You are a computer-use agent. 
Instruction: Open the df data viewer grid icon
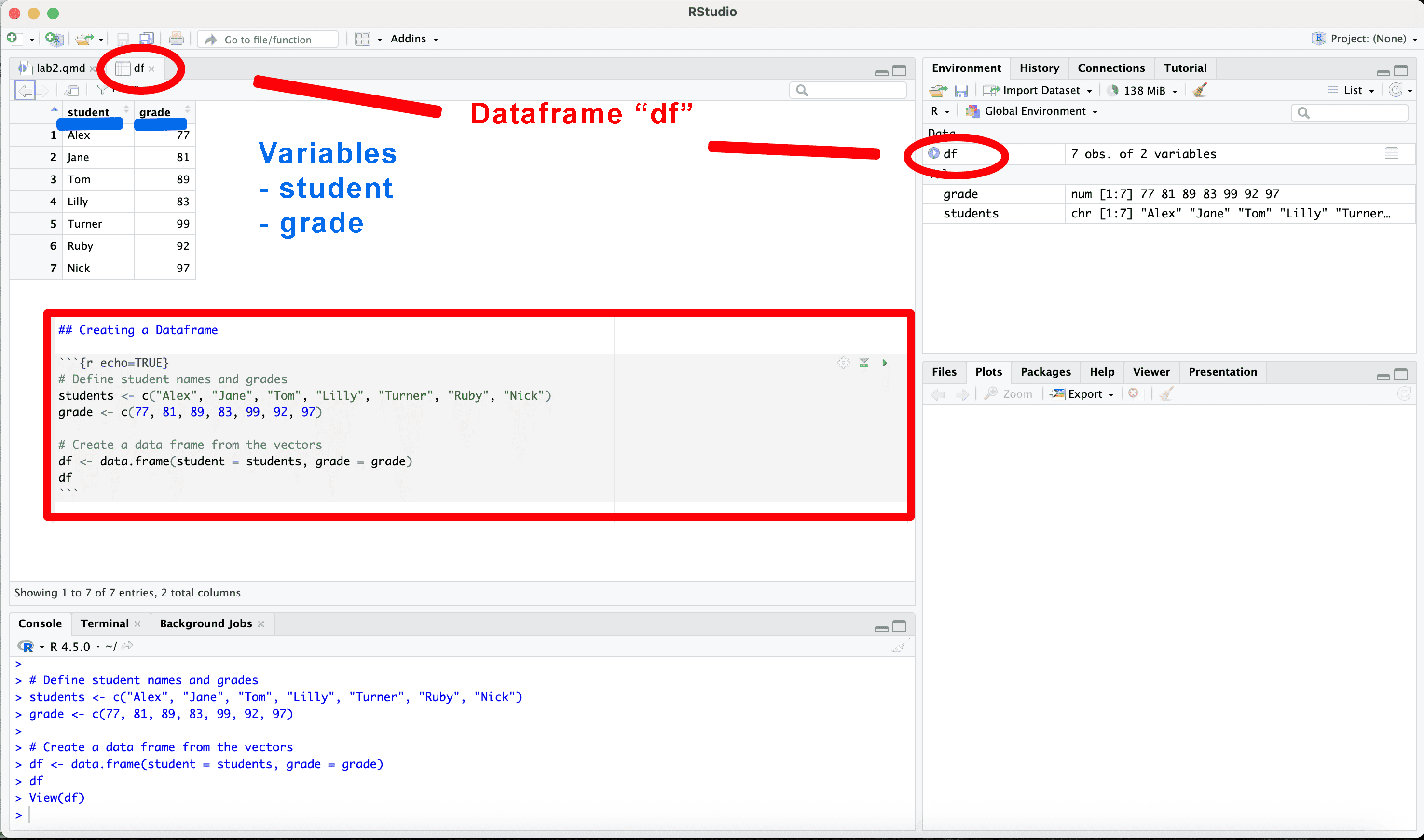coord(1391,153)
